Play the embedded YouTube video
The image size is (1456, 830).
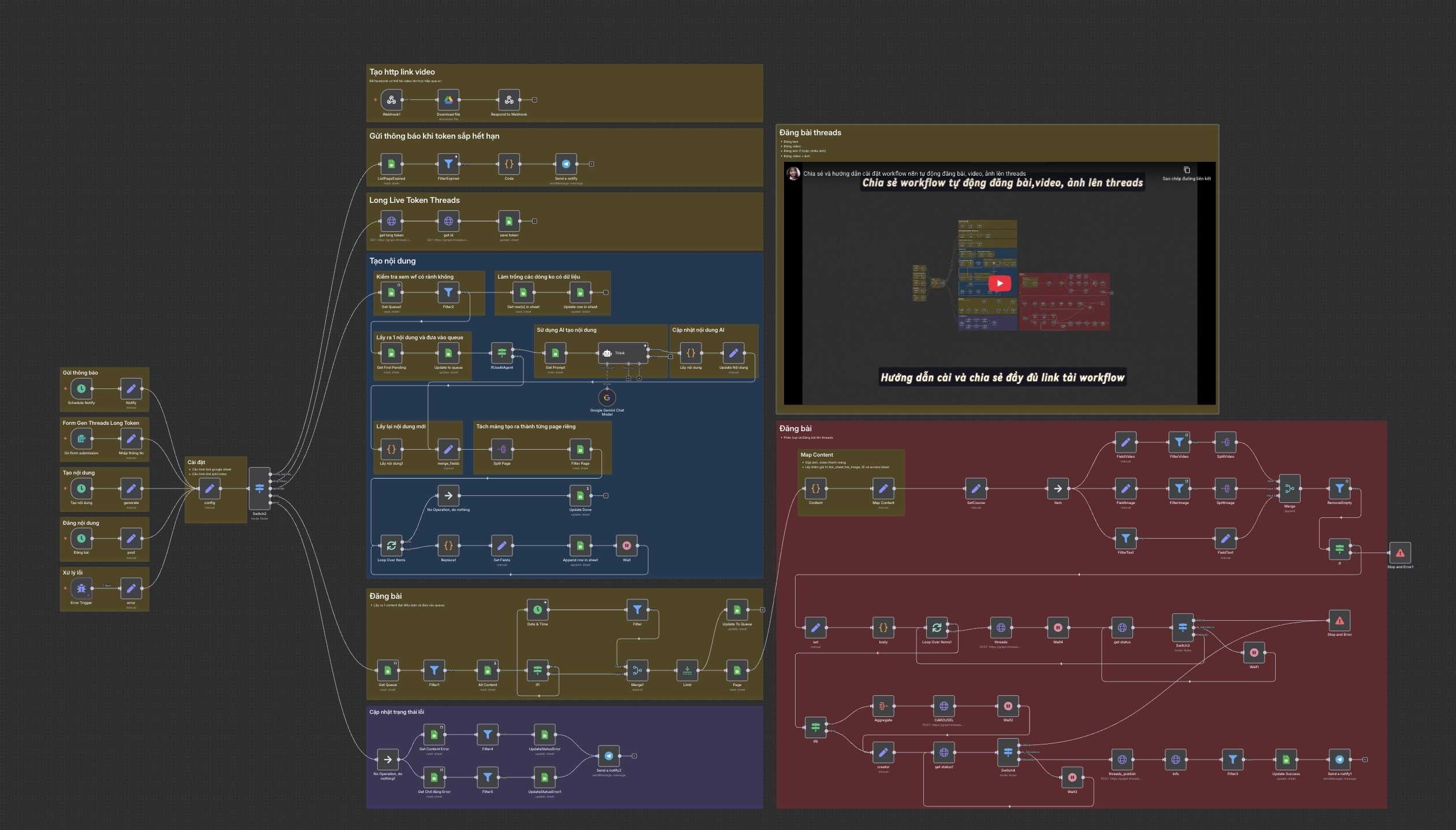tap(1000, 283)
